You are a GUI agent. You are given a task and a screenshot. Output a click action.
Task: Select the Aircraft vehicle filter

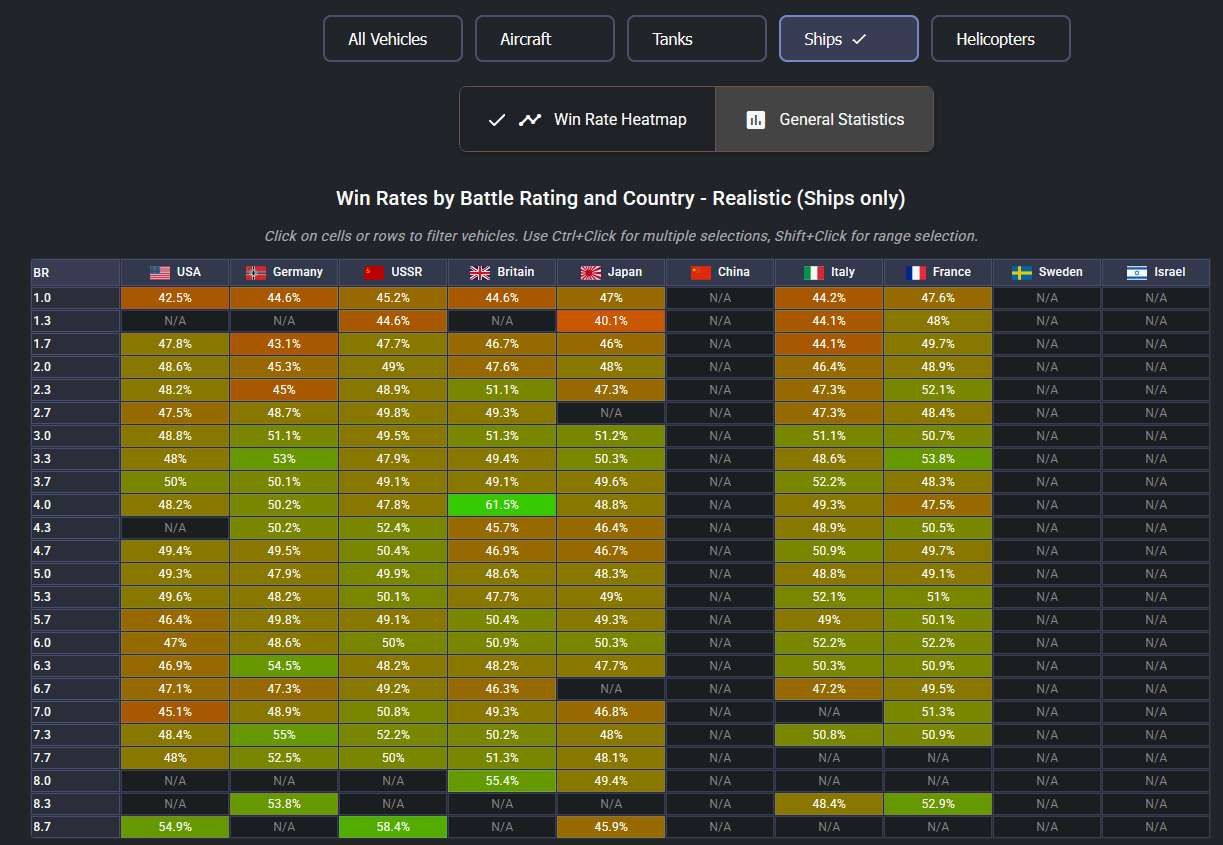pyautogui.click(x=545, y=39)
